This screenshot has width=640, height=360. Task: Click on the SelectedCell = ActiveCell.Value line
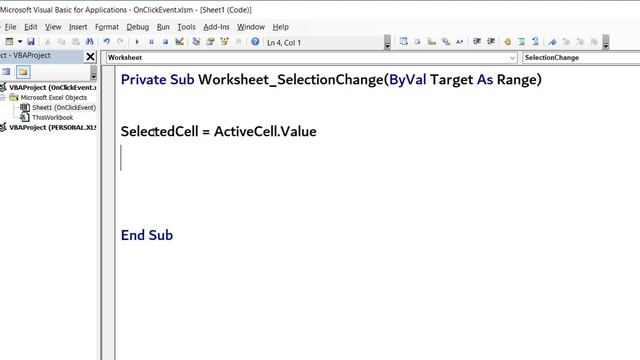[218, 131]
